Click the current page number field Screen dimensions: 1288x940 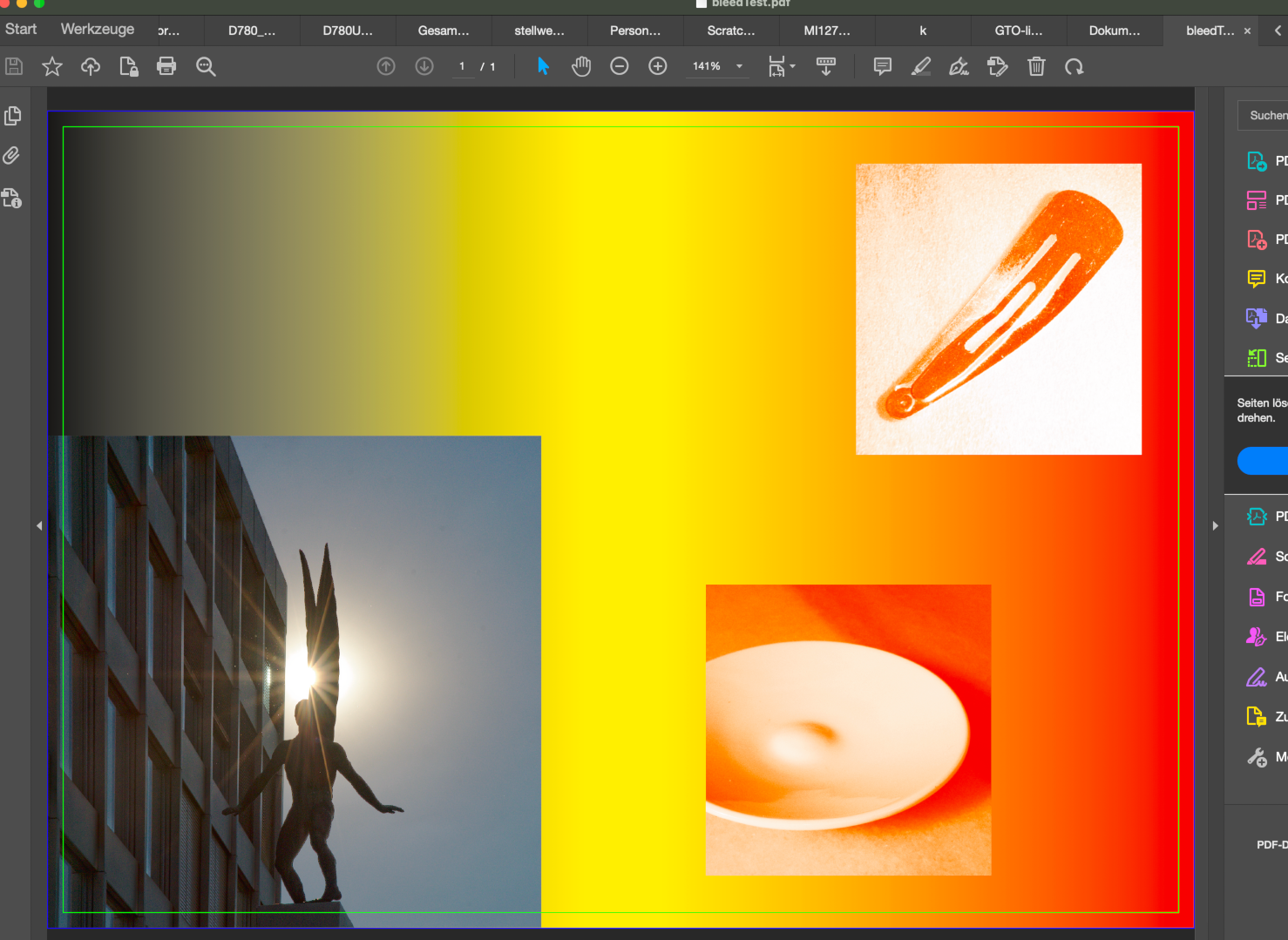463,66
